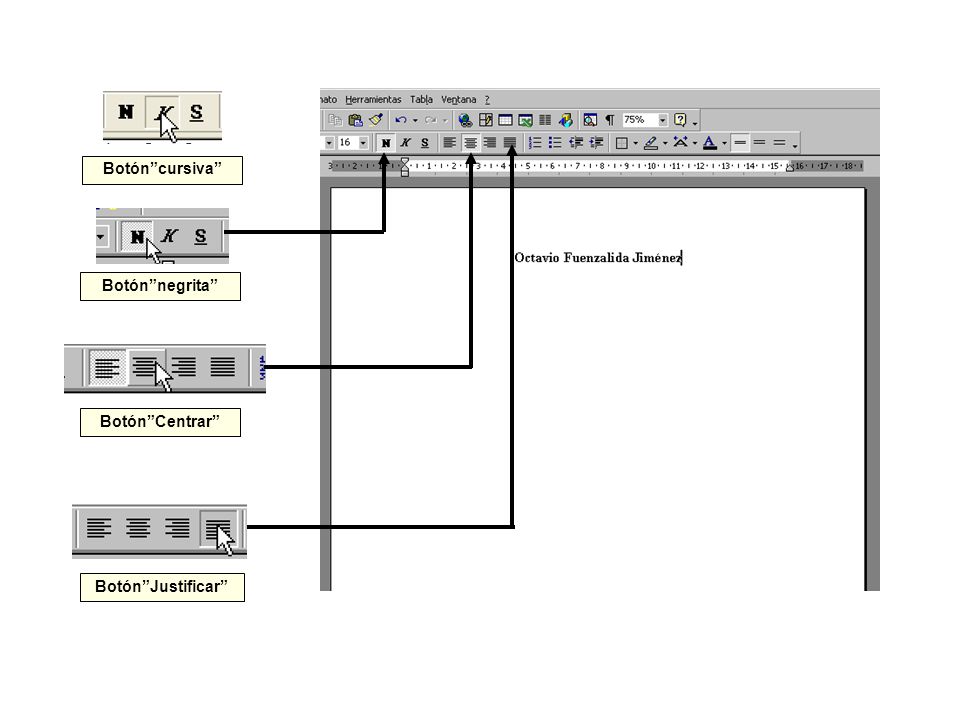Toggle bold (N) in the Word formatting toolbar
Image resolution: width=960 pixels, height=720 pixels.
(386, 143)
